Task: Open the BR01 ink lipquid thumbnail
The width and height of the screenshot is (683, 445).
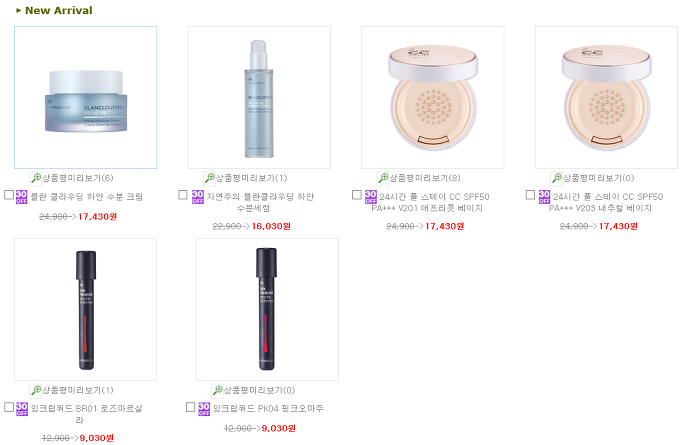Action: (x=85, y=310)
